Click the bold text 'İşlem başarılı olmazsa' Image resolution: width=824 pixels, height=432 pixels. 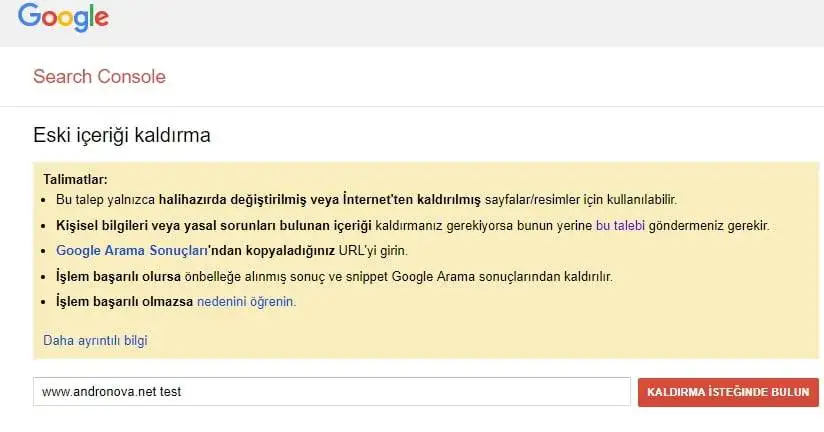click(x=125, y=302)
